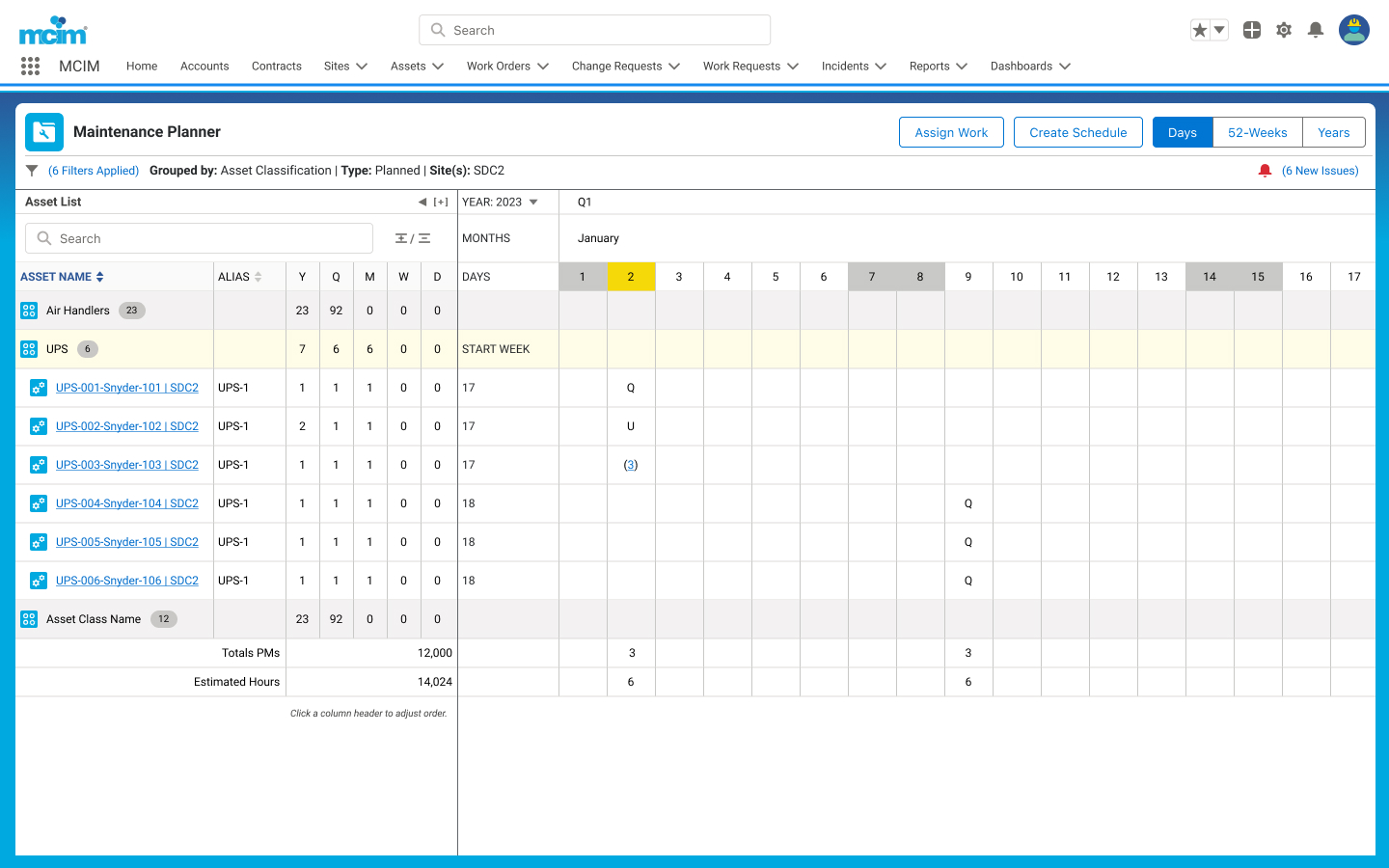Expand the Work Orders menu
Image resolution: width=1389 pixels, height=868 pixels.
(x=507, y=66)
